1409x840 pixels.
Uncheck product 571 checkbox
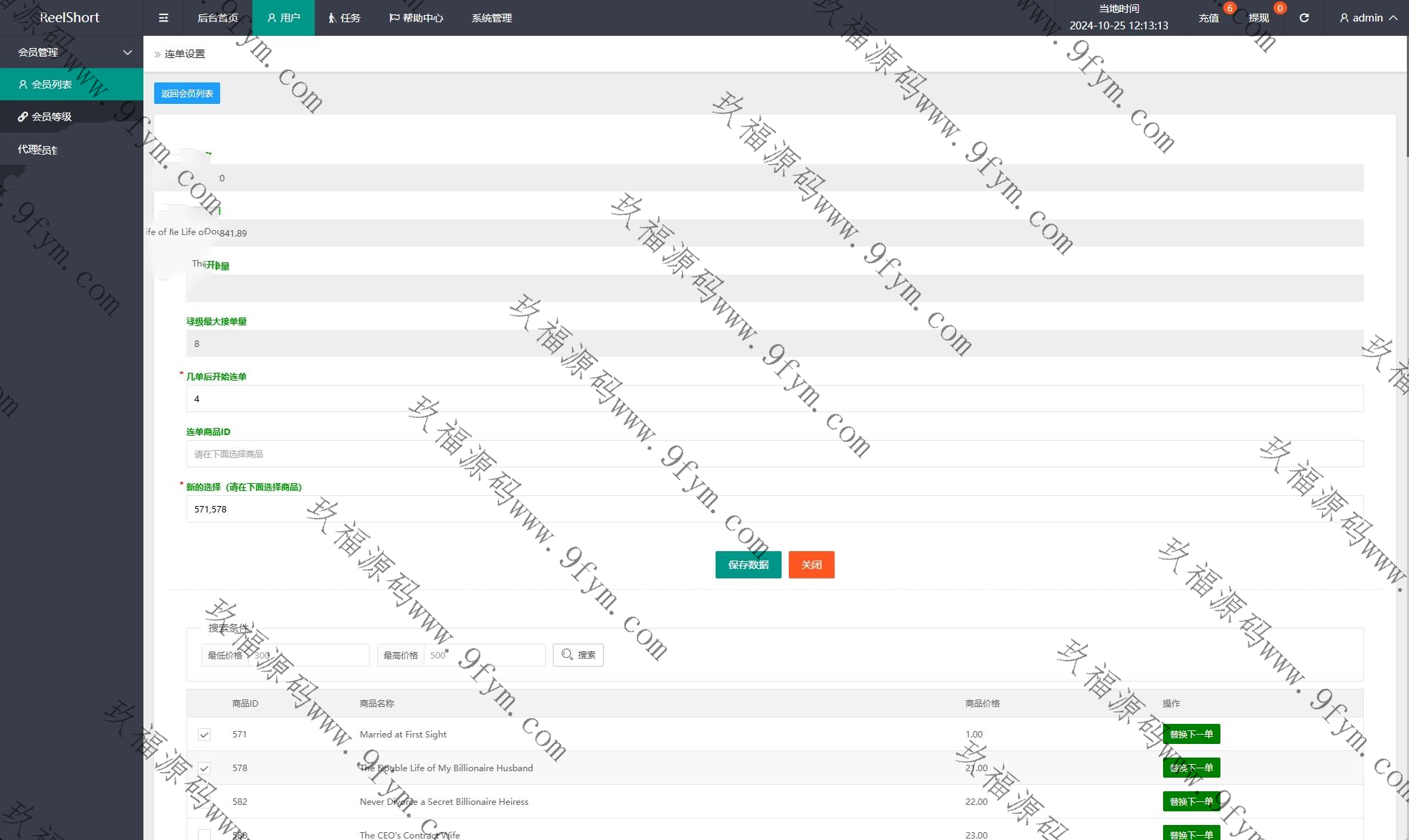[204, 735]
